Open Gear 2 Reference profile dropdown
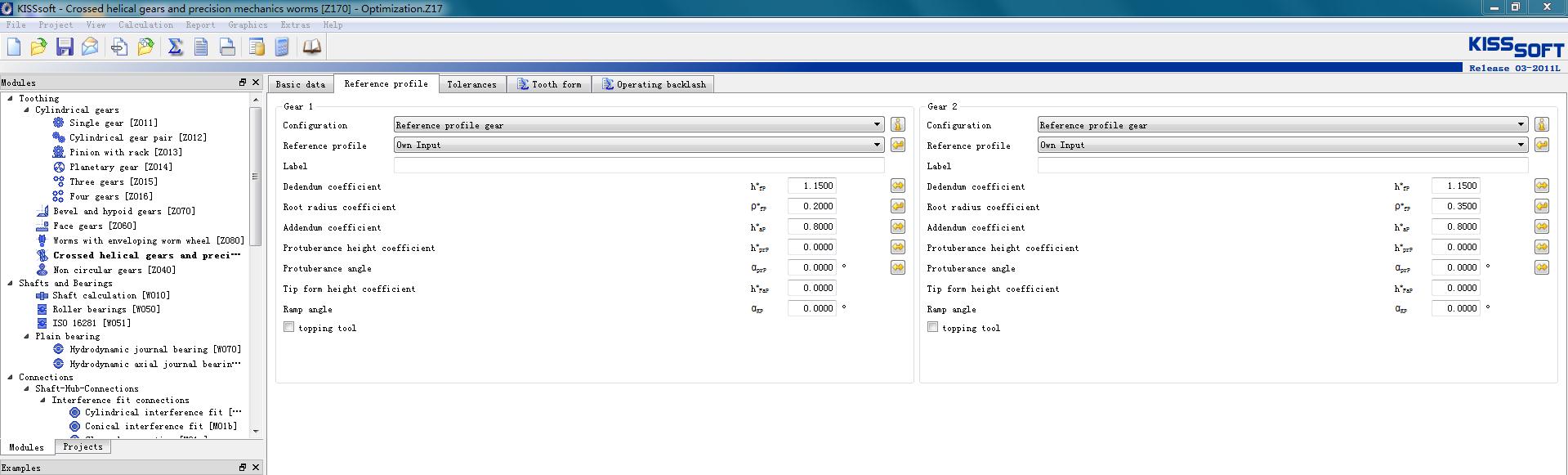Image resolution: width=1568 pixels, height=475 pixels. click(1283, 145)
